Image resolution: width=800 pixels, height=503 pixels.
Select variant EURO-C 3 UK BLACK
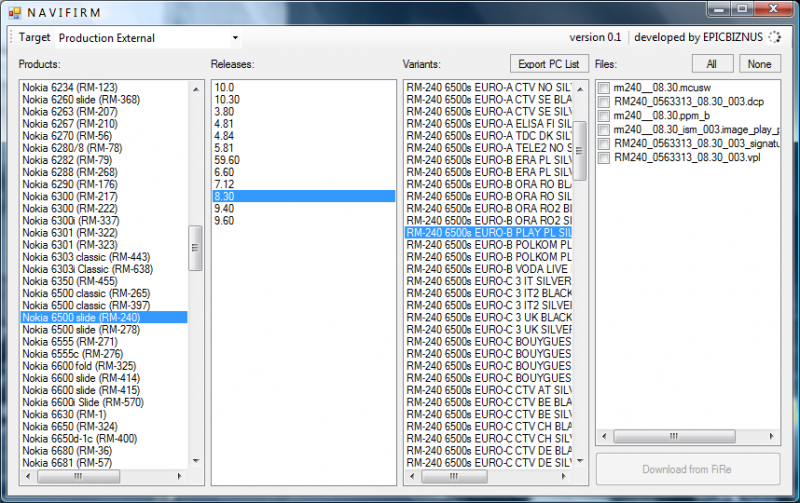click(488, 317)
